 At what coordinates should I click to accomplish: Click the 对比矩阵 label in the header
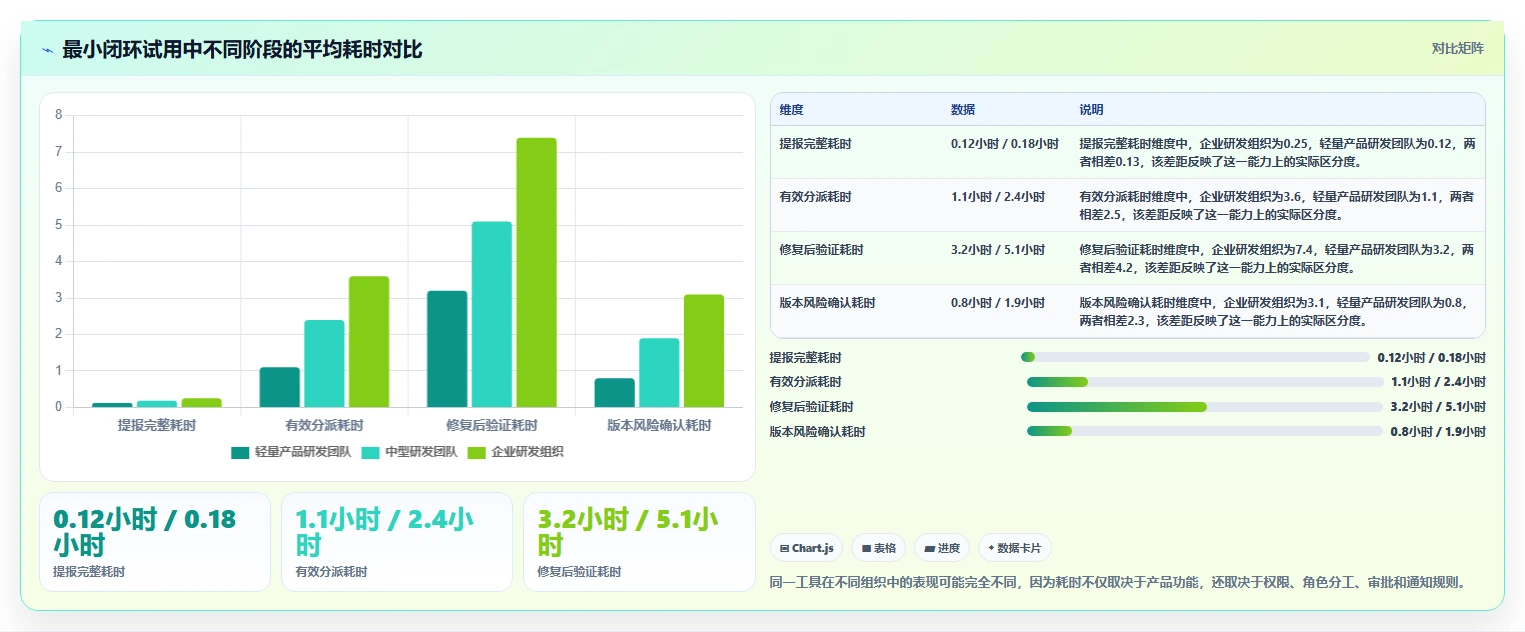pos(1457,49)
